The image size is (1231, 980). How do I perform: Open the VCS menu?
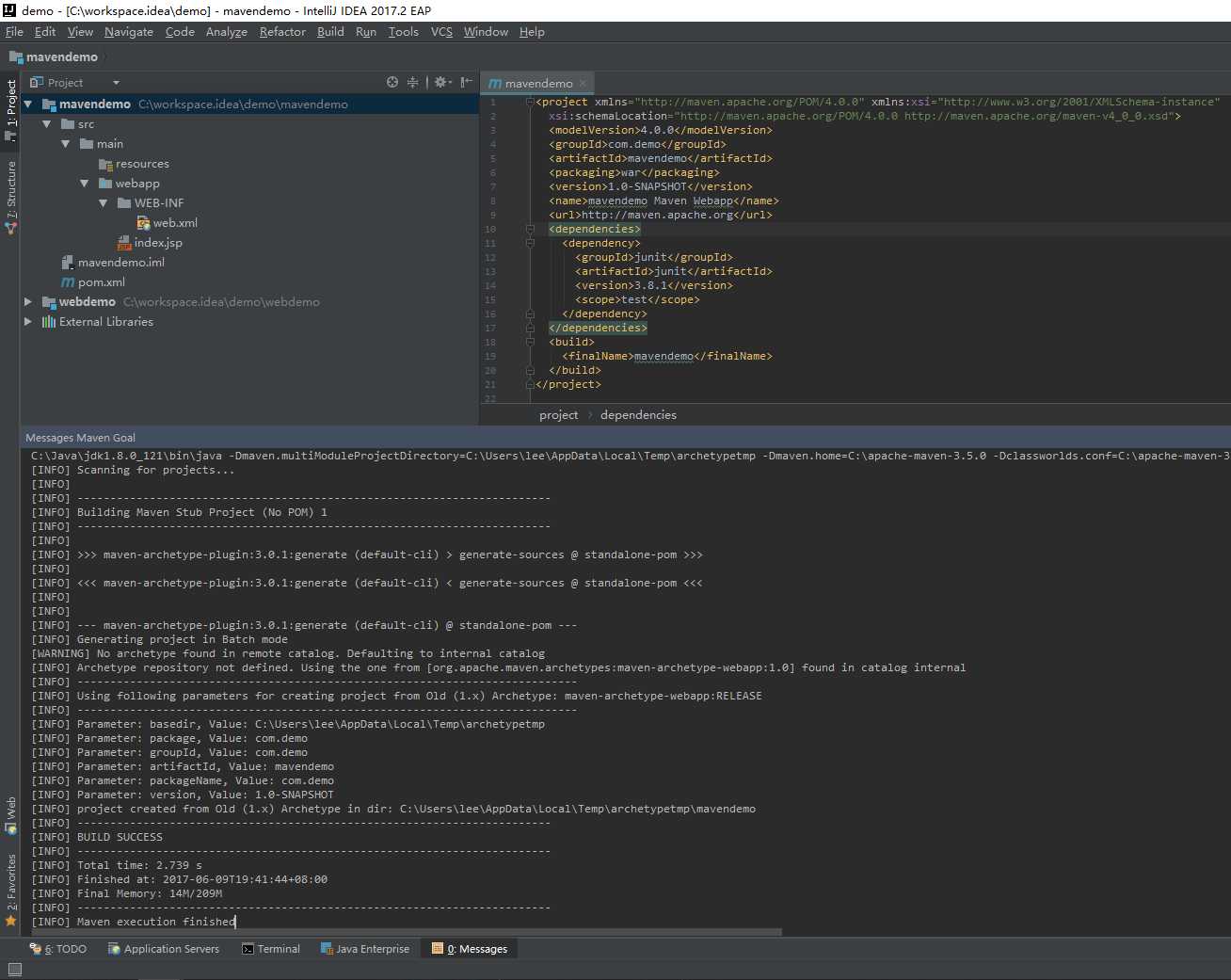tap(441, 32)
